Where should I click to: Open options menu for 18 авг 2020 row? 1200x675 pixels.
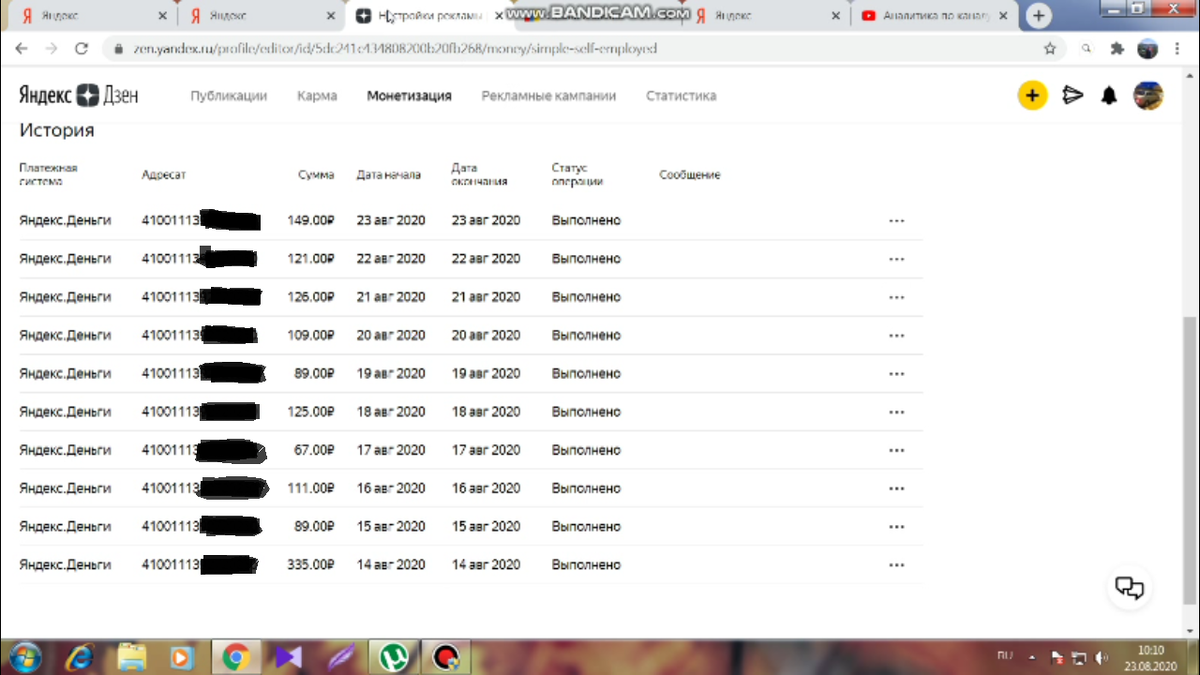(x=897, y=412)
